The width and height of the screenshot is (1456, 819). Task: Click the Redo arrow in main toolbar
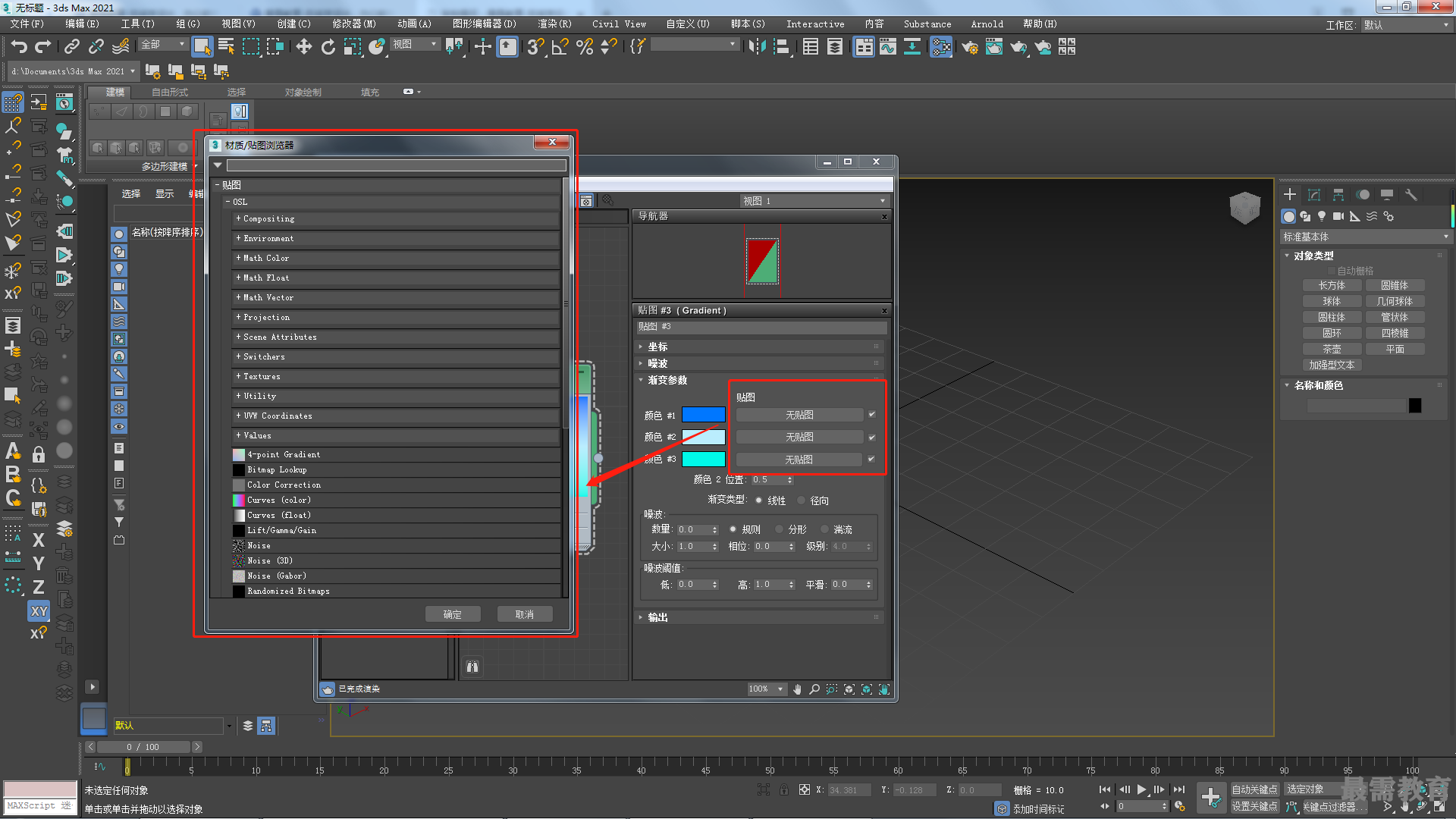click(x=43, y=47)
